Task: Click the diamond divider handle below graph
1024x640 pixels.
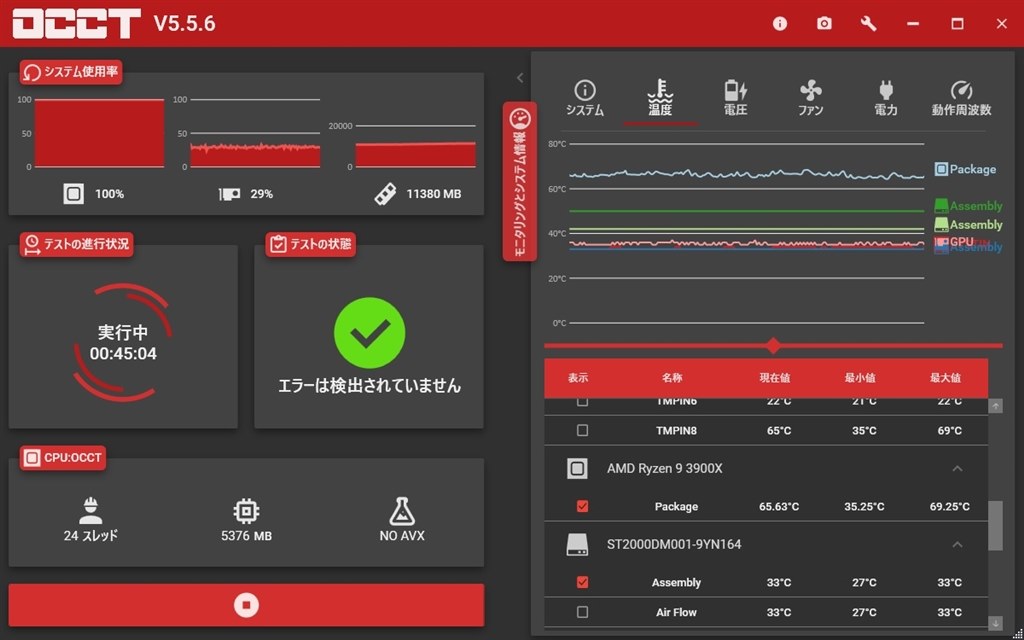Action: tap(773, 345)
